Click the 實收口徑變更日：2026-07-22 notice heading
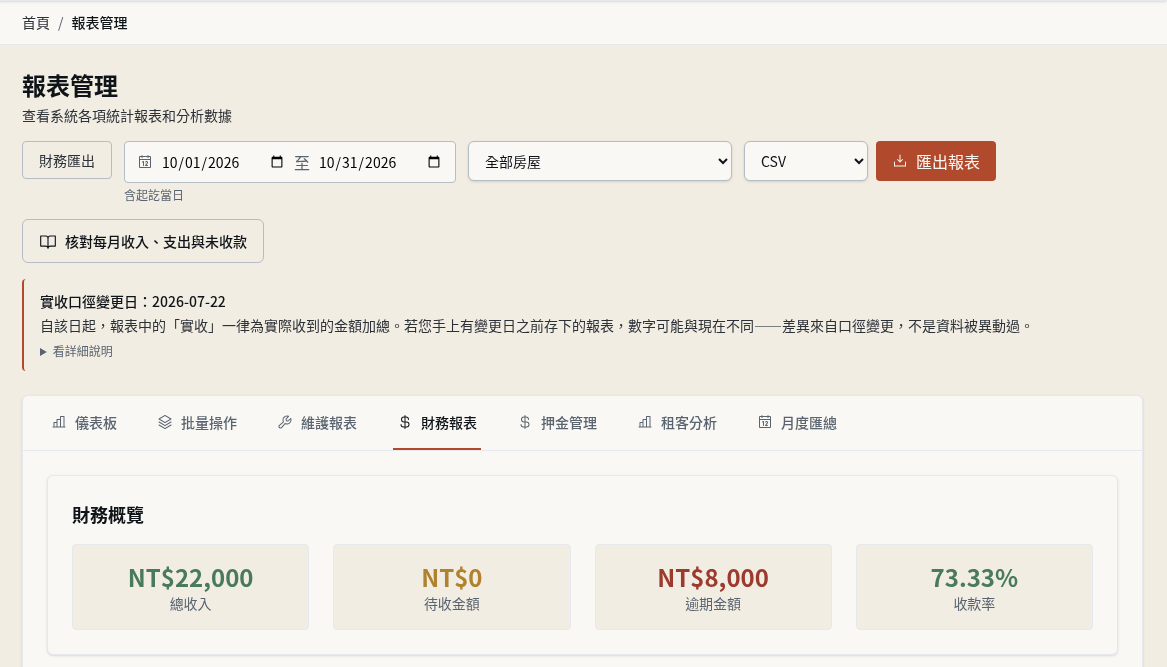The width and height of the screenshot is (1167, 667). [x=132, y=301]
